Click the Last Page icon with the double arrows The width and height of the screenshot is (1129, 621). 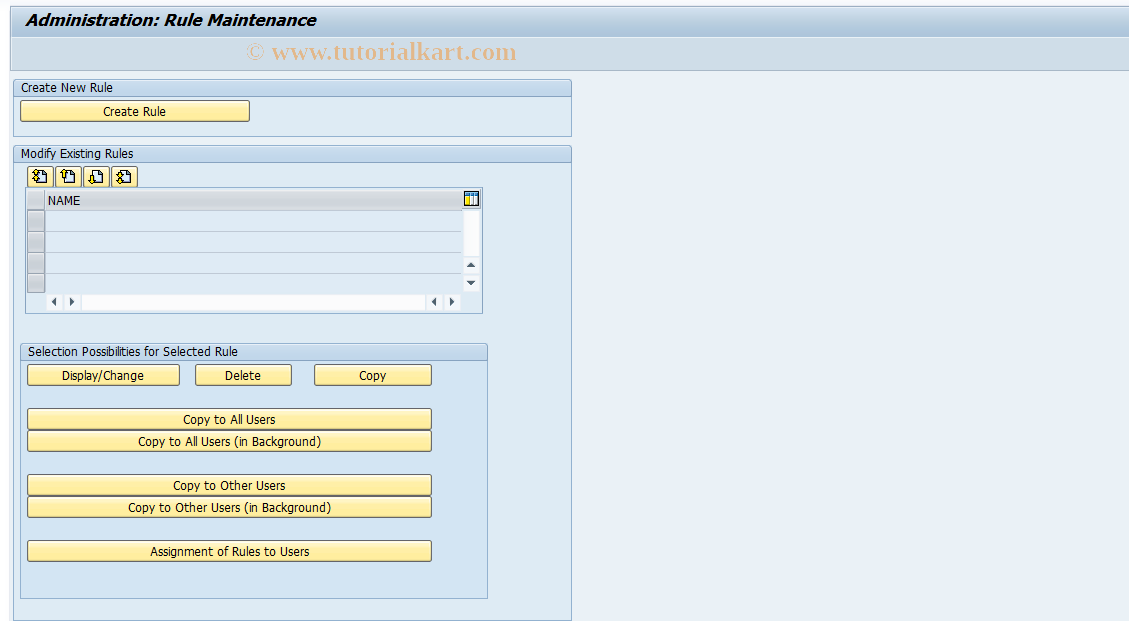coord(124,177)
